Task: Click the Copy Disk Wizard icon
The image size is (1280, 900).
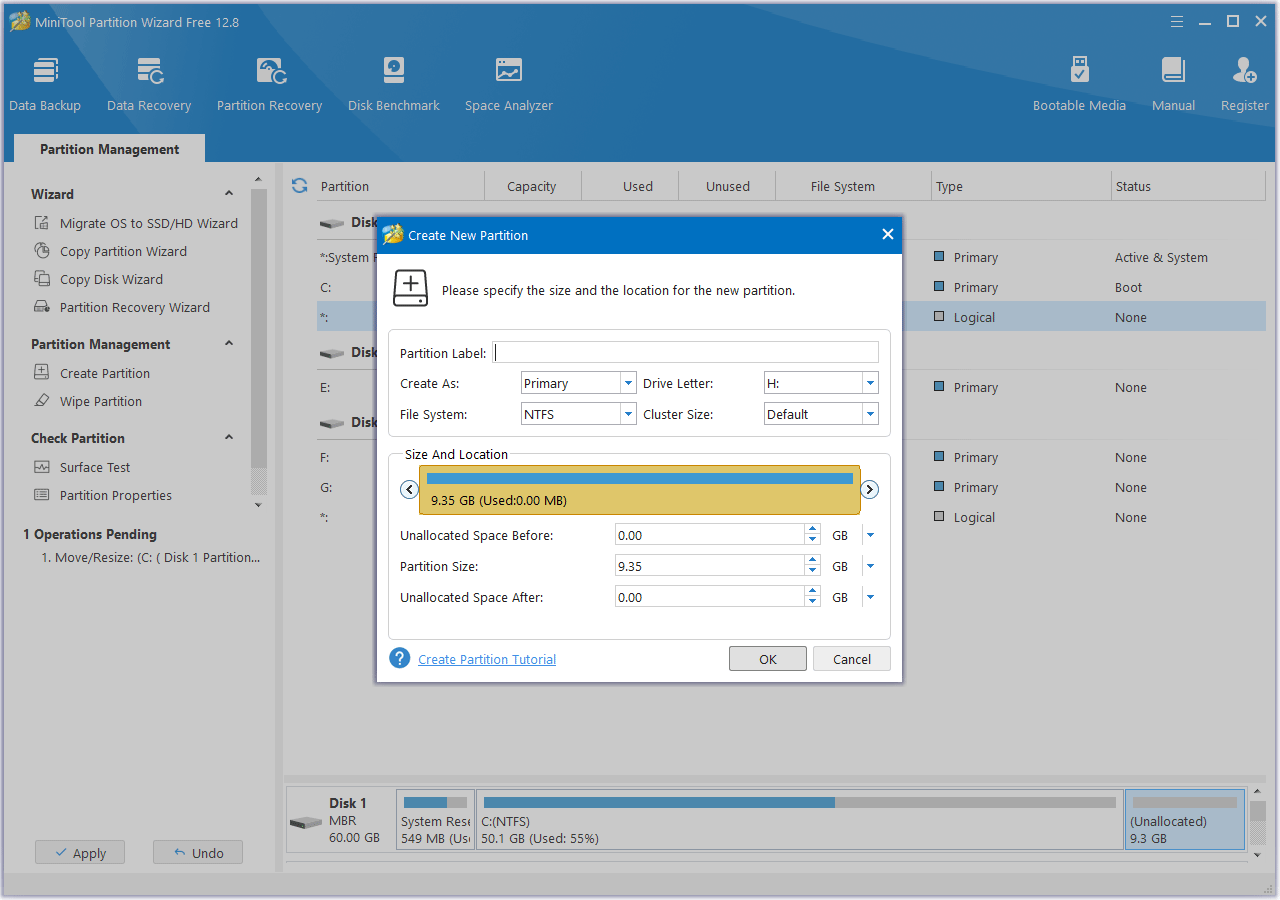Action: tap(42, 279)
